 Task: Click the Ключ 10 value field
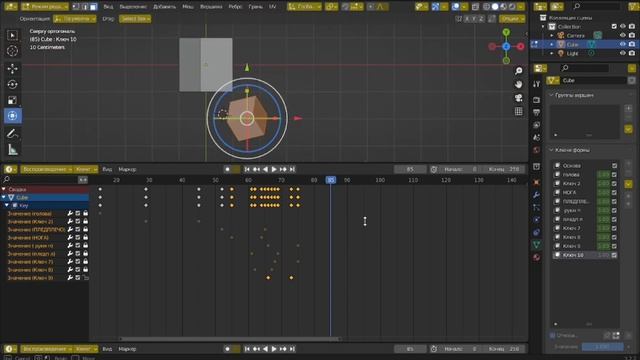tap(603, 255)
